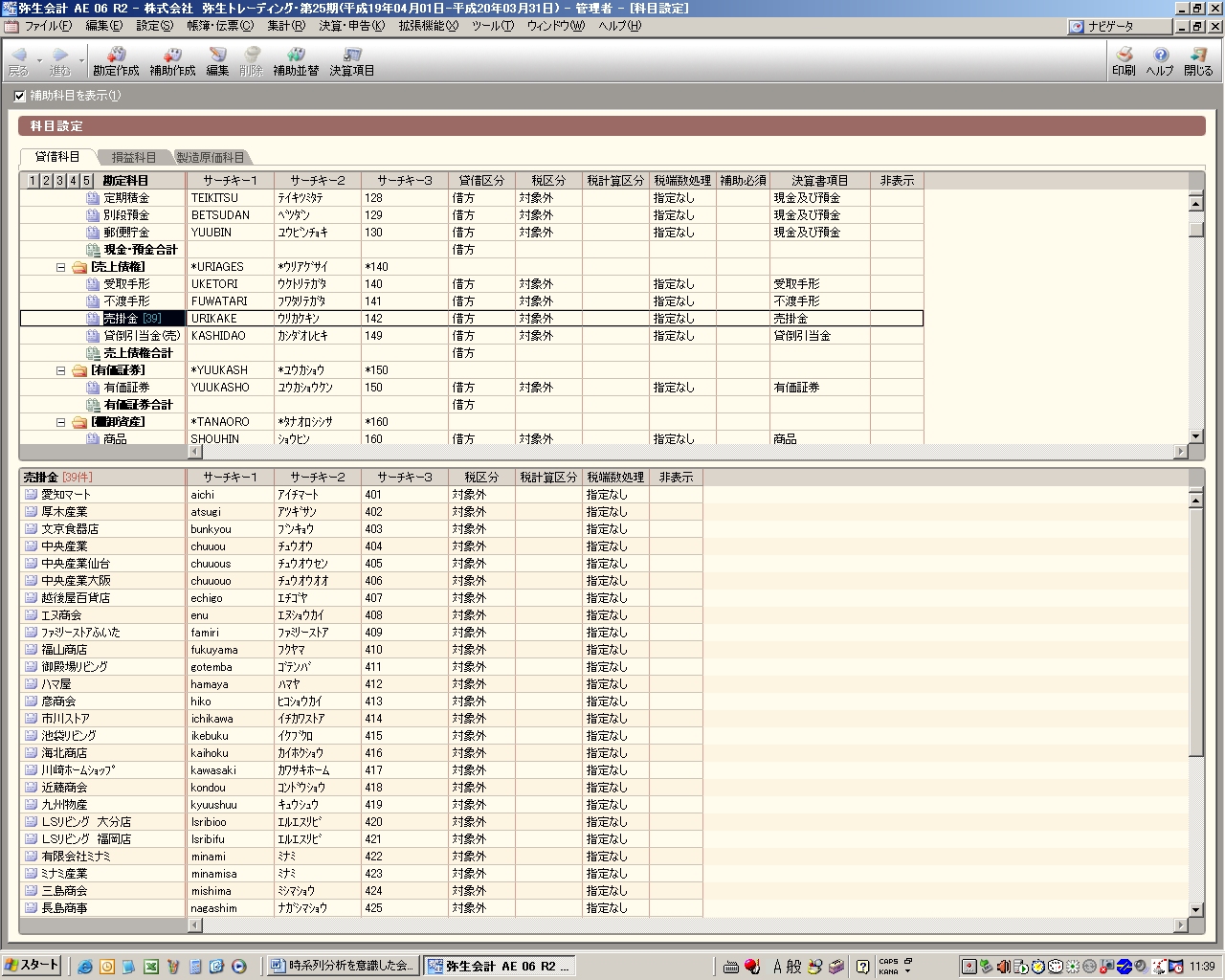Switch to the 製造原価科目 tab
The height and width of the screenshot is (980, 1225).
click(211, 157)
